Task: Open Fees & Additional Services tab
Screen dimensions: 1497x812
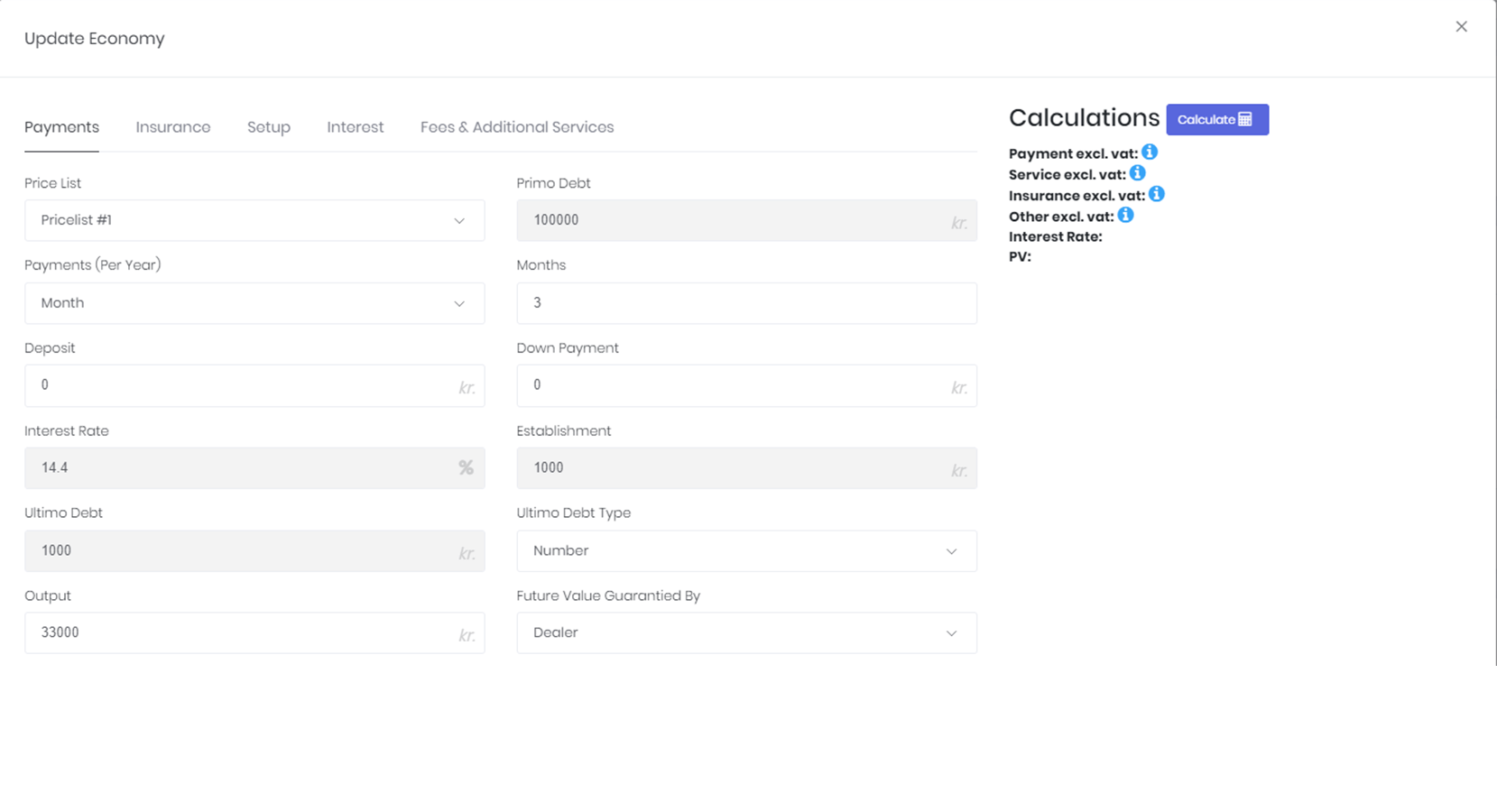Action: 517,127
